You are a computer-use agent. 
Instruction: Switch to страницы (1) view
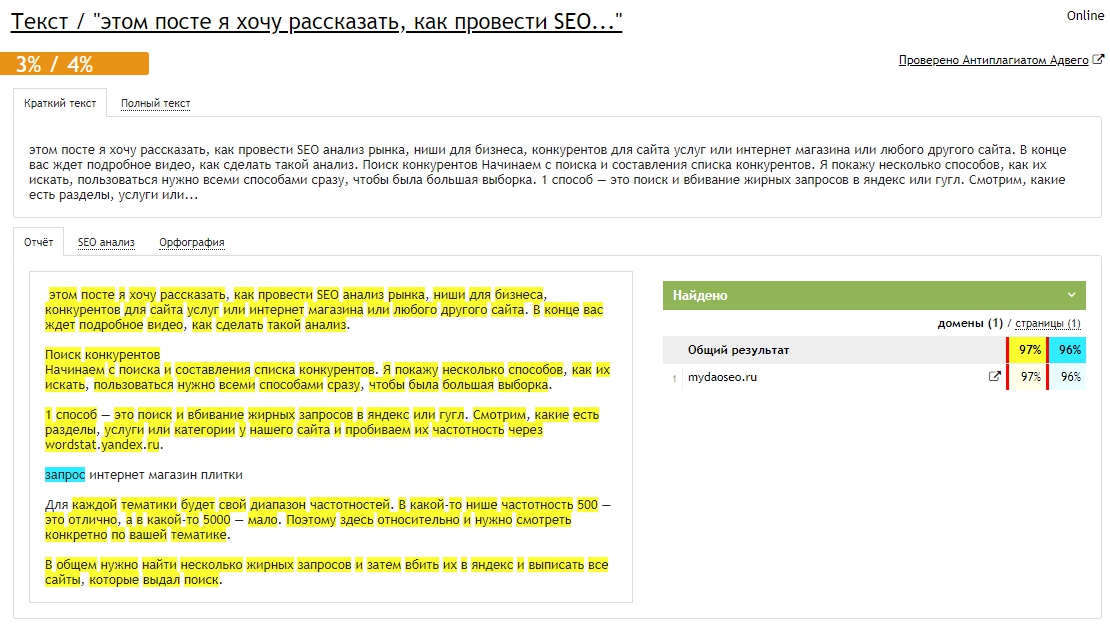tap(1048, 324)
